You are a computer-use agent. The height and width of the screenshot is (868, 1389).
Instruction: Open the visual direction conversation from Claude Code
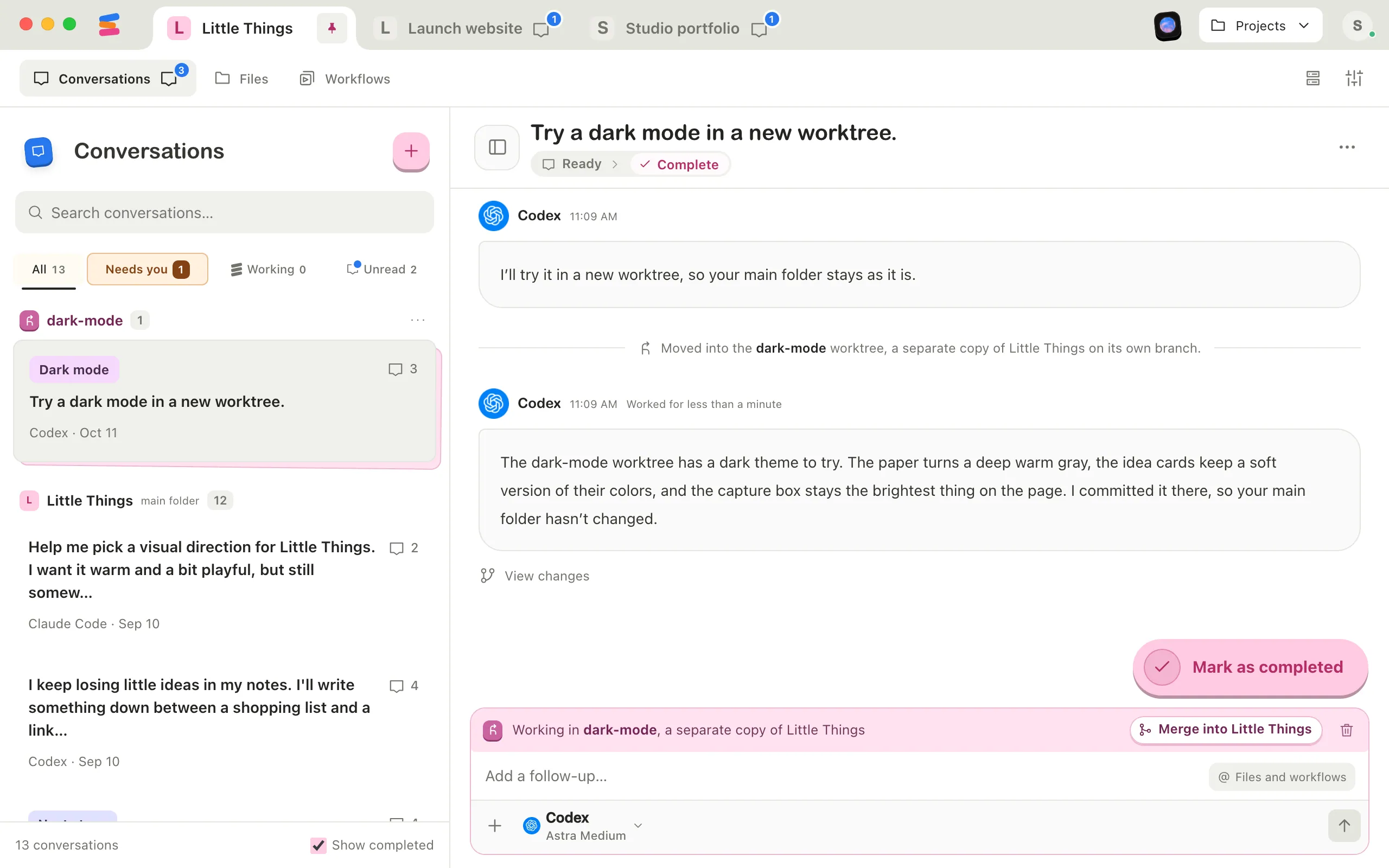click(225, 584)
